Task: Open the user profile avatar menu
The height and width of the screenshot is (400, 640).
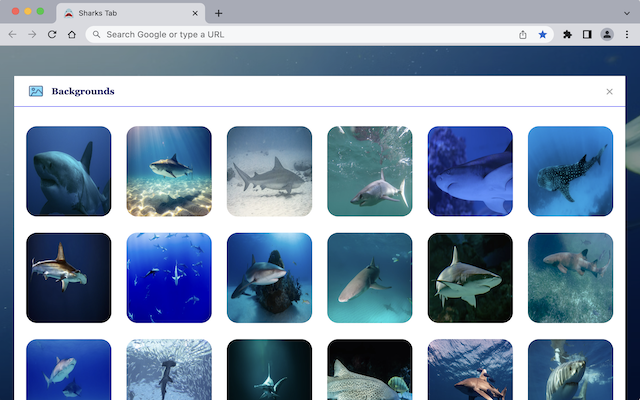Action: point(607,35)
